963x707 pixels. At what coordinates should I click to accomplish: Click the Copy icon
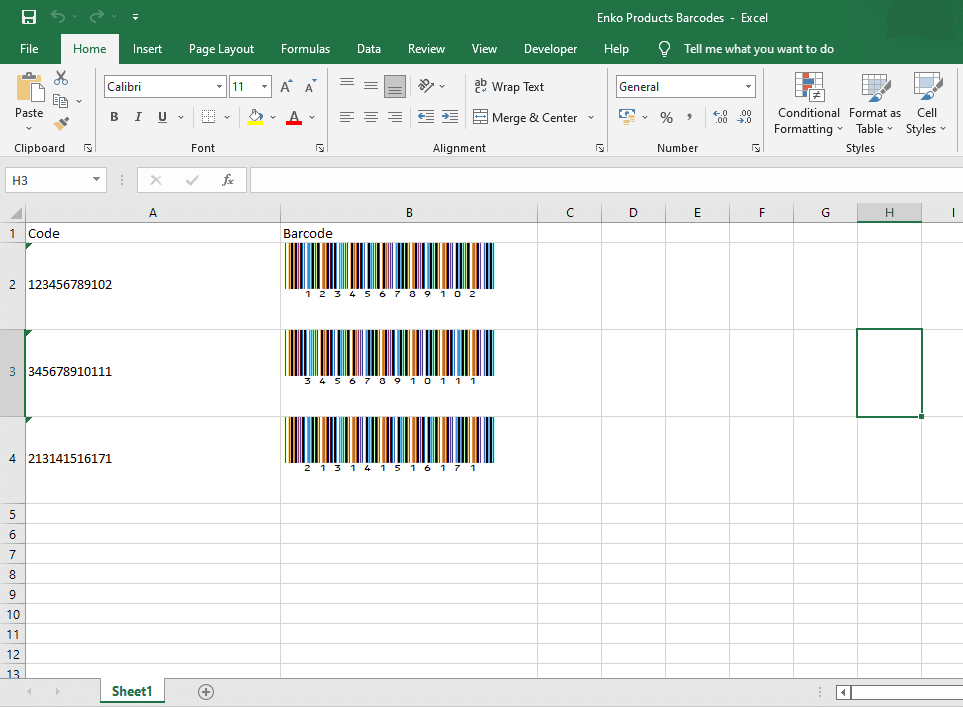click(60, 101)
